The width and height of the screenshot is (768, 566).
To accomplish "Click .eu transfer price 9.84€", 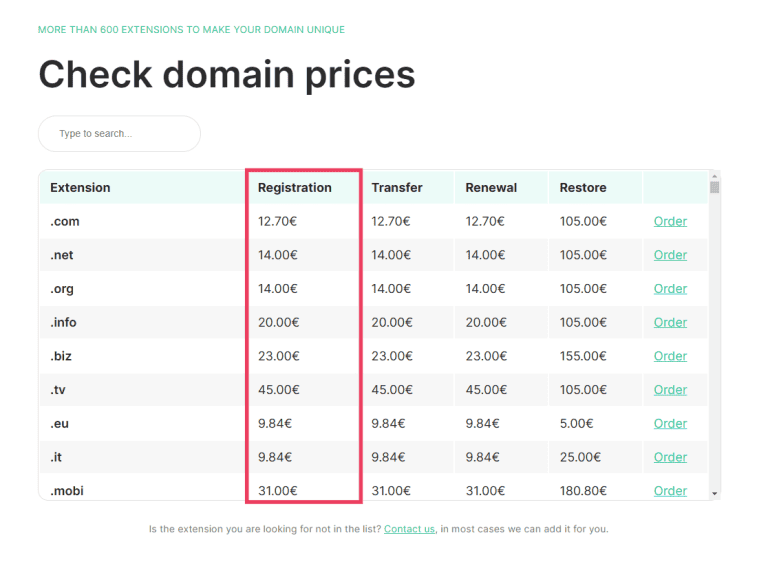I will pyautogui.click(x=388, y=424).
